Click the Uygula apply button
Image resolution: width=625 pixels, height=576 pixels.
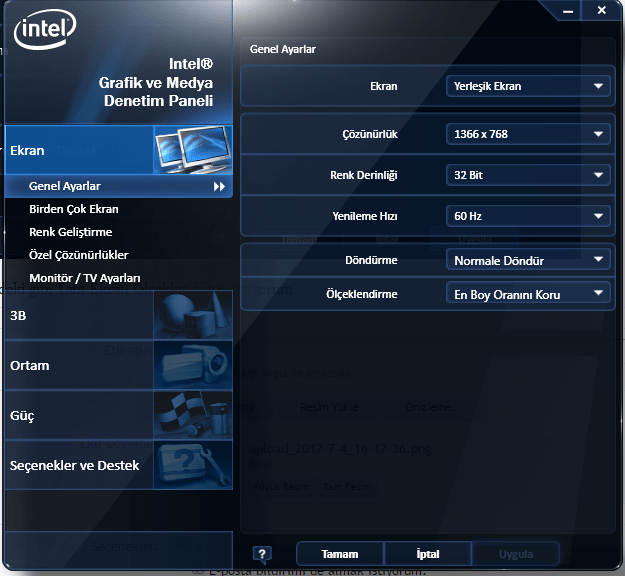pyautogui.click(x=516, y=554)
